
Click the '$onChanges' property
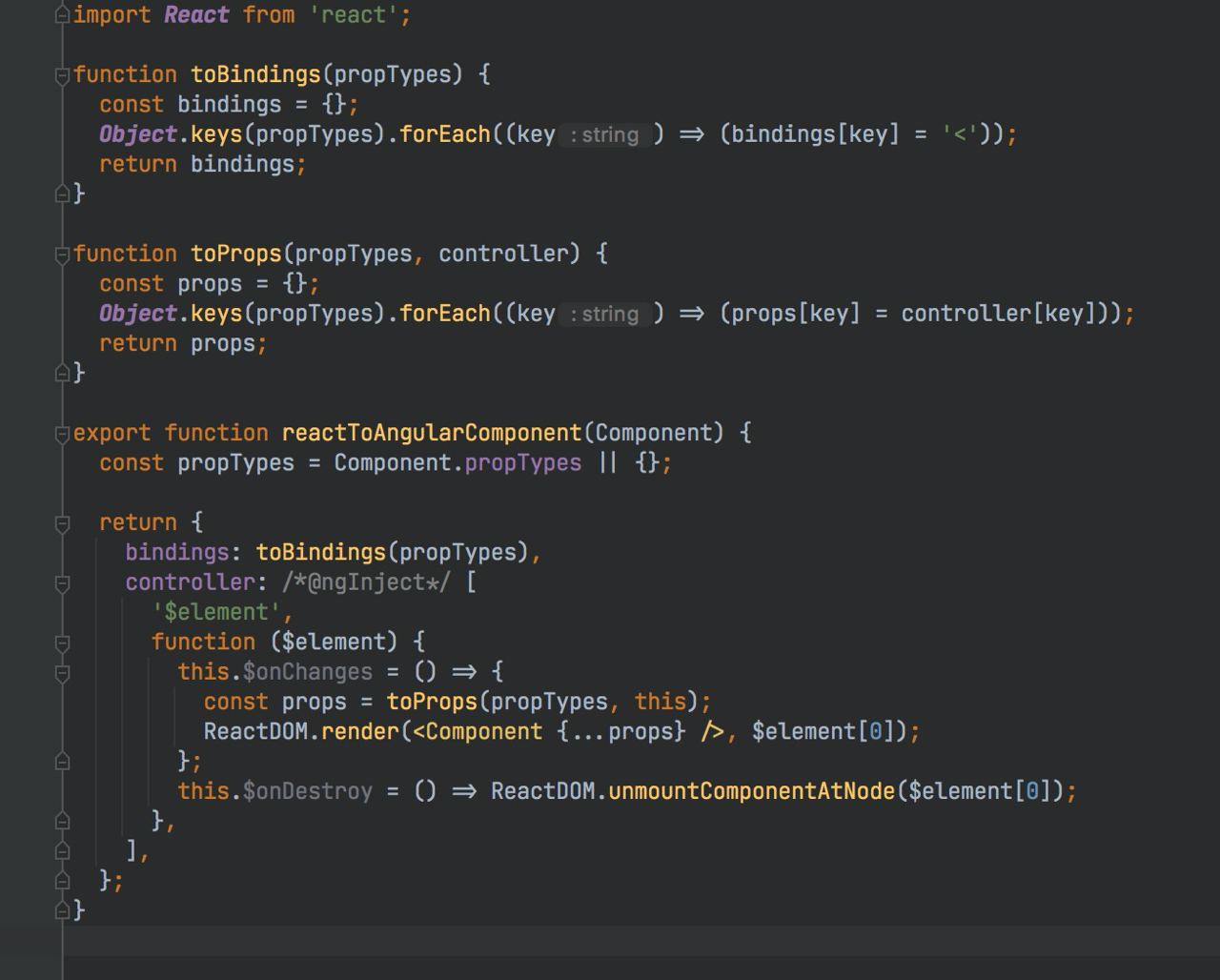(x=308, y=672)
